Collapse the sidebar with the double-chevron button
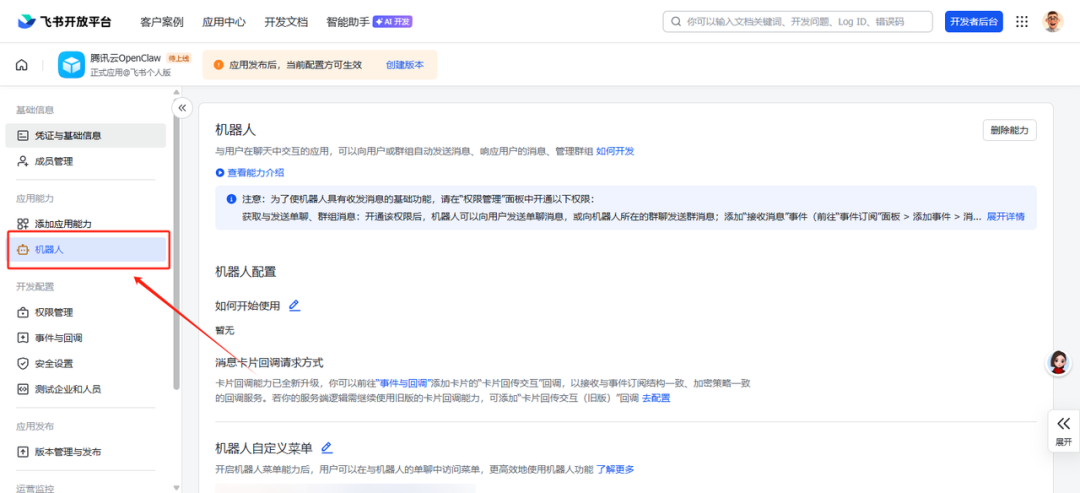 182,107
